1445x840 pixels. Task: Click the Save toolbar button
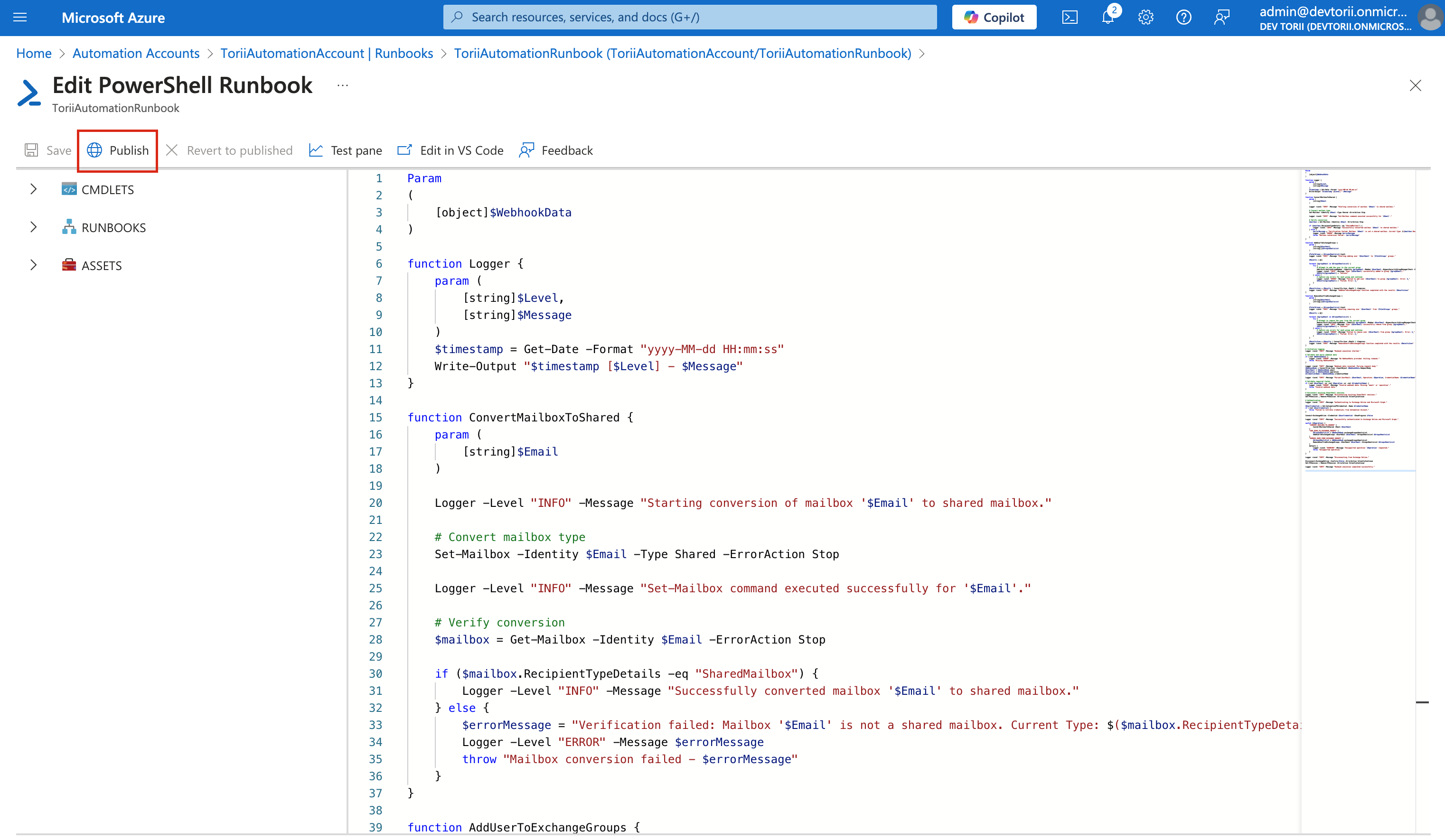click(48, 150)
